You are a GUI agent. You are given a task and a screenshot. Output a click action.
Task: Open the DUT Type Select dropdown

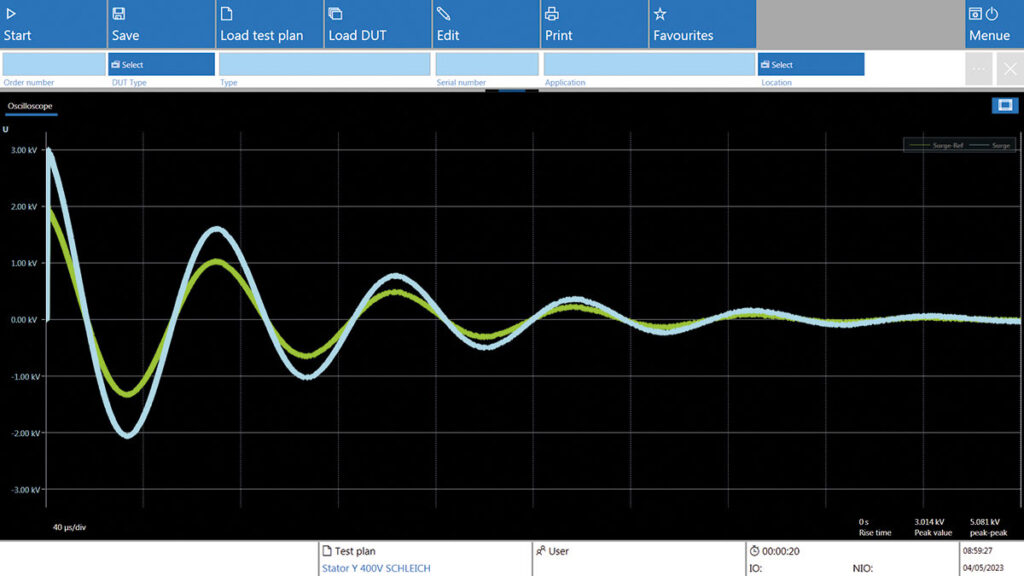[x=161, y=64]
